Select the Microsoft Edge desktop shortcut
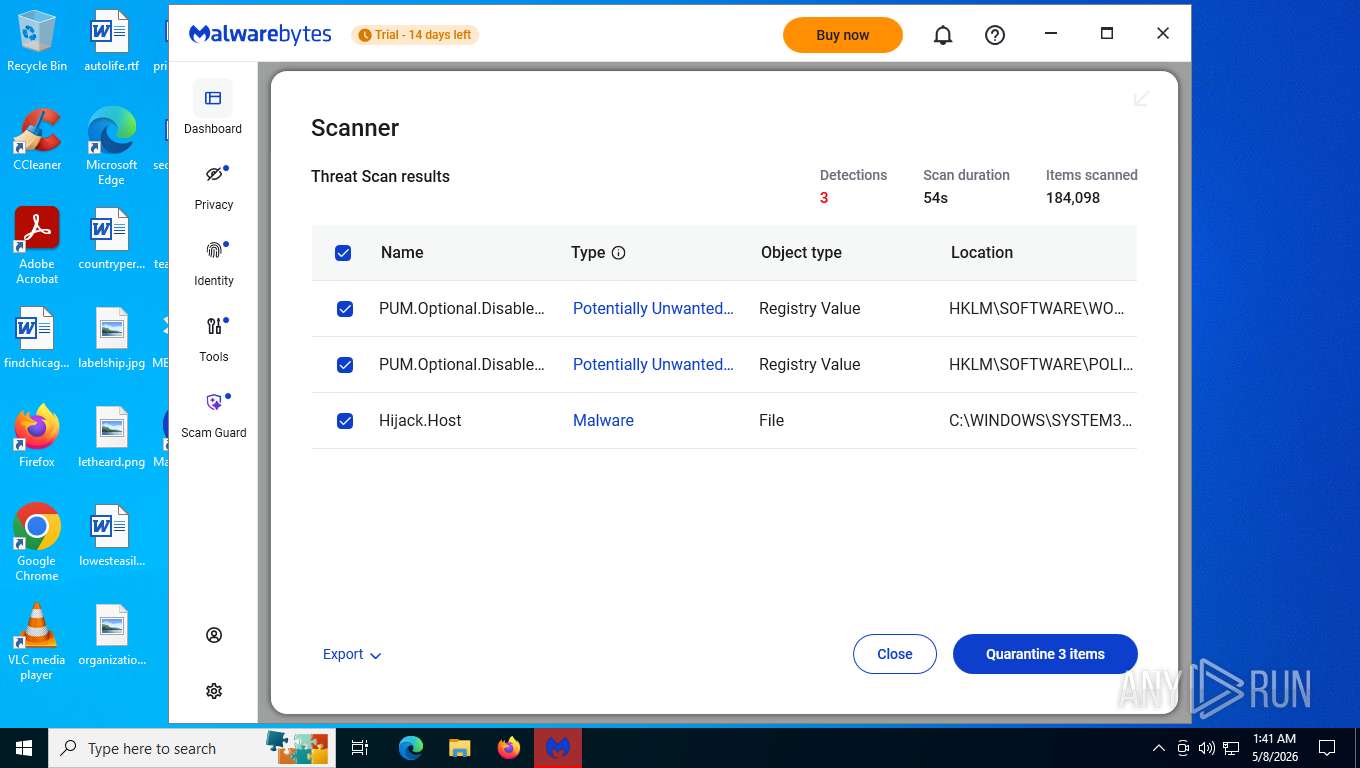The image size is (1360, 768). click(111, 147)
